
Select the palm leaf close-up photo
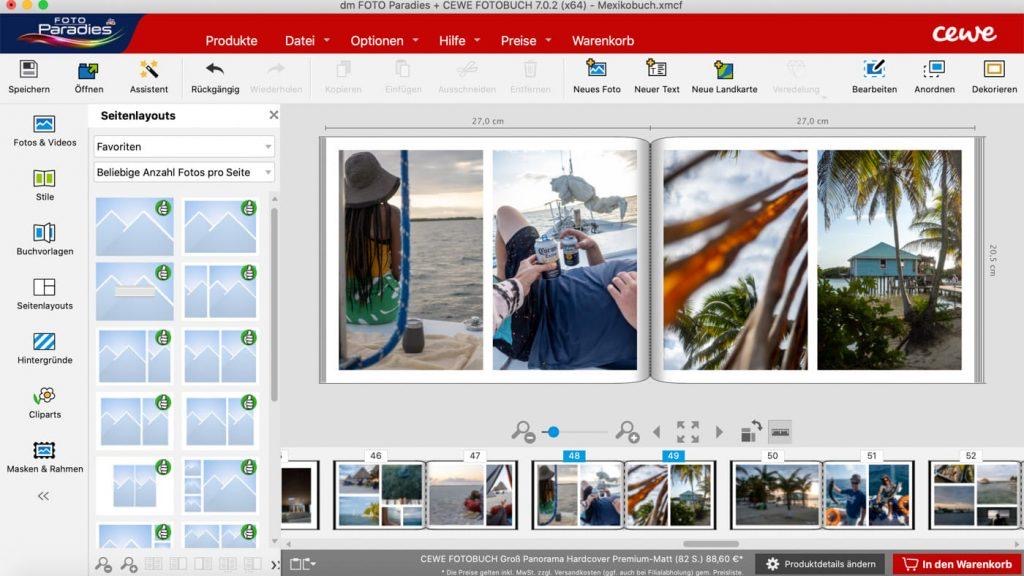pos(735,260)
